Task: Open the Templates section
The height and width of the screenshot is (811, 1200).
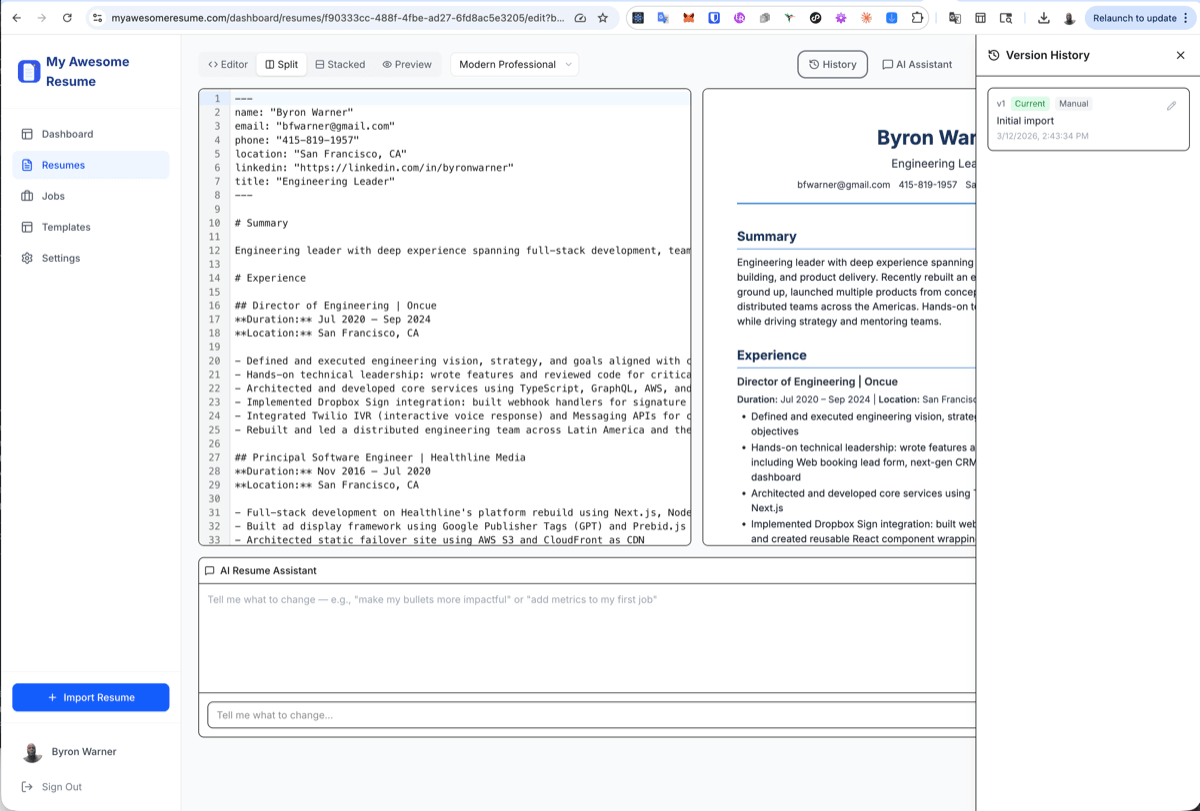Action: (68, 226)
